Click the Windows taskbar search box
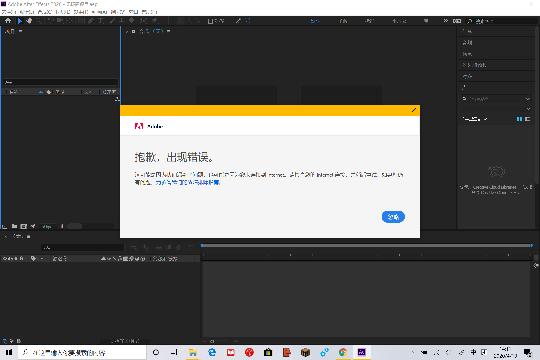 [82, 352]
